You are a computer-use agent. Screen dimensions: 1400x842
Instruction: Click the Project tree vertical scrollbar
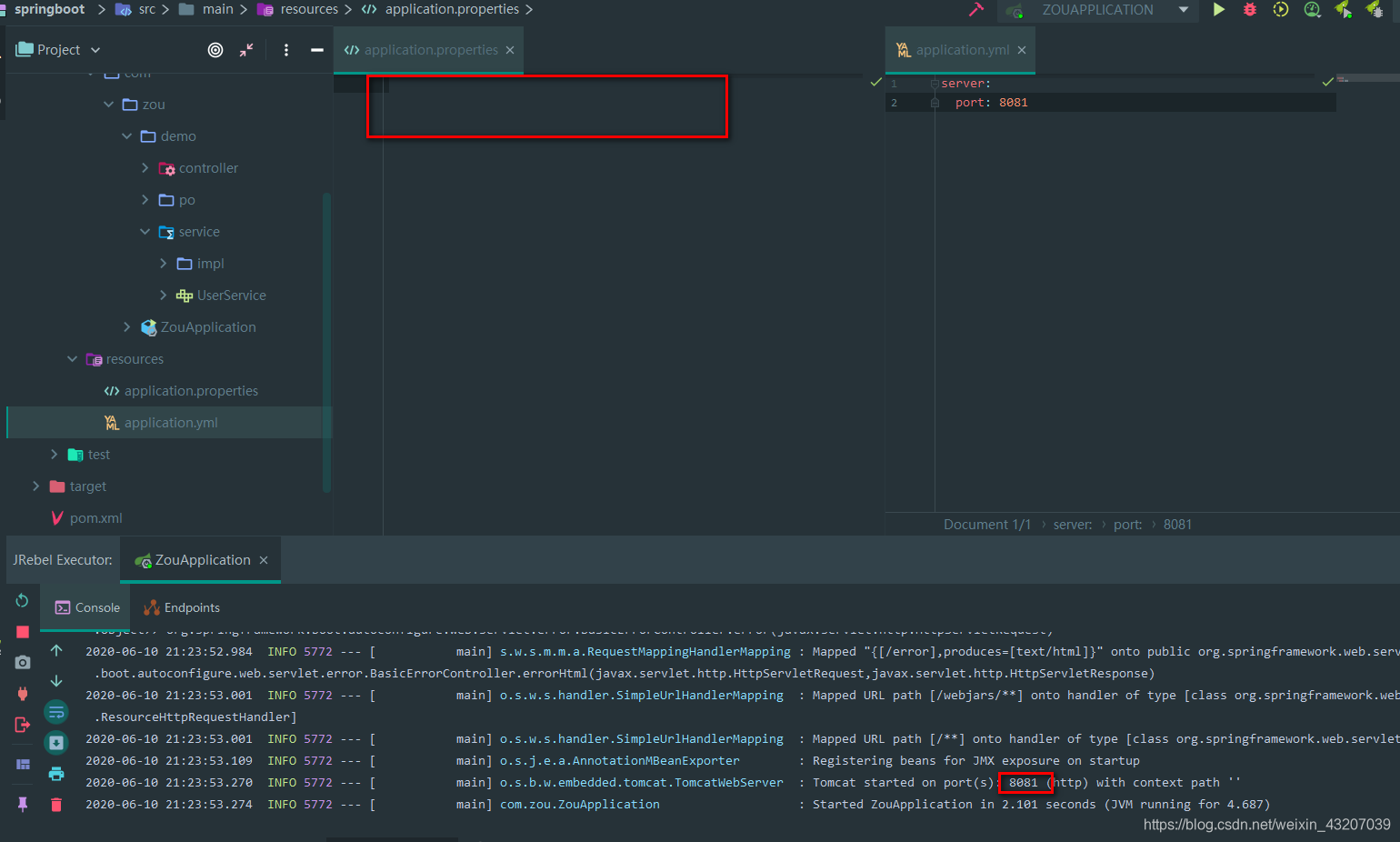click(x=326, y=342)
